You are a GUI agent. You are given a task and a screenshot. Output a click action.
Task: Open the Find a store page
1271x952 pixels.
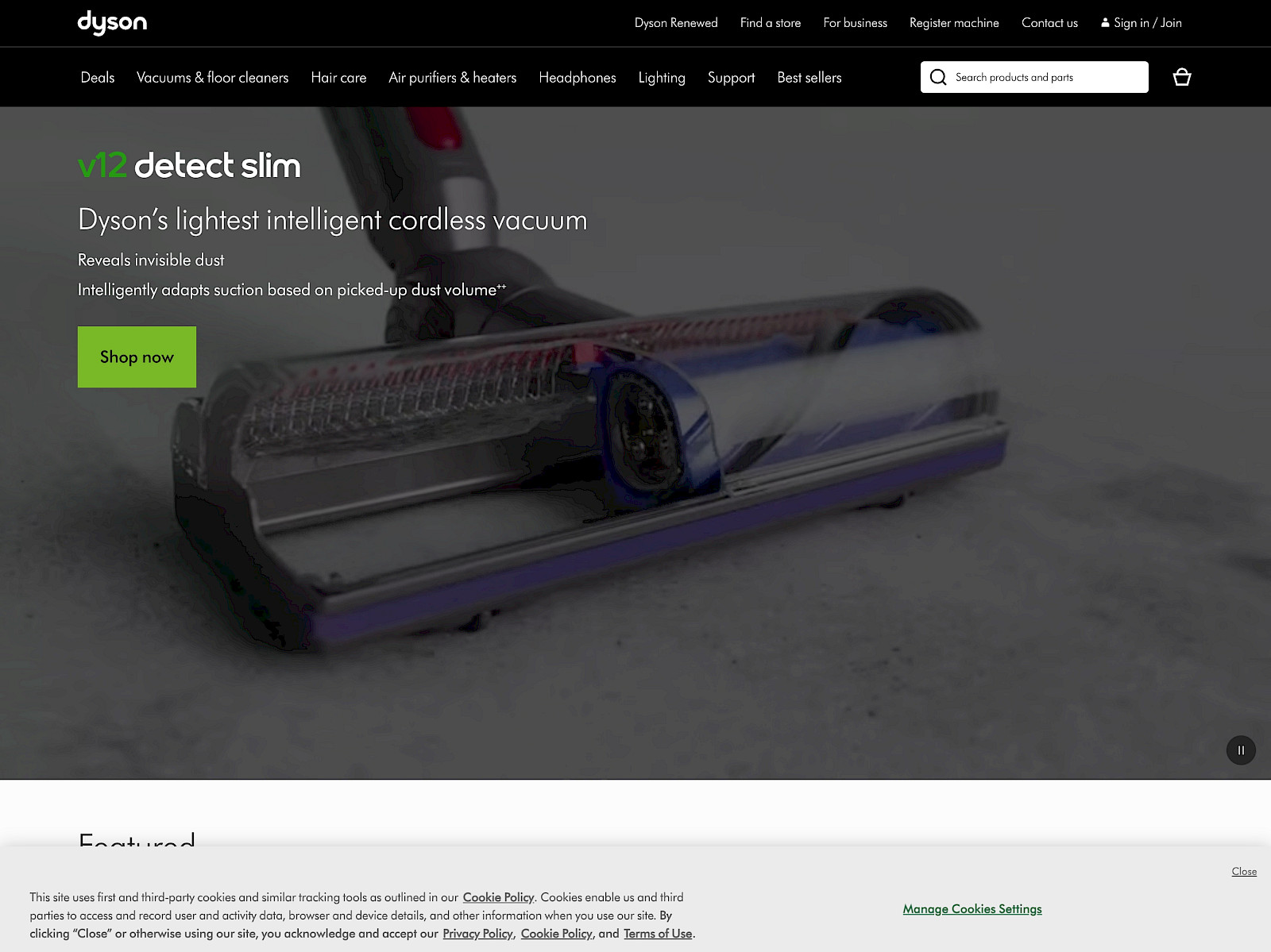click(770, 23)
